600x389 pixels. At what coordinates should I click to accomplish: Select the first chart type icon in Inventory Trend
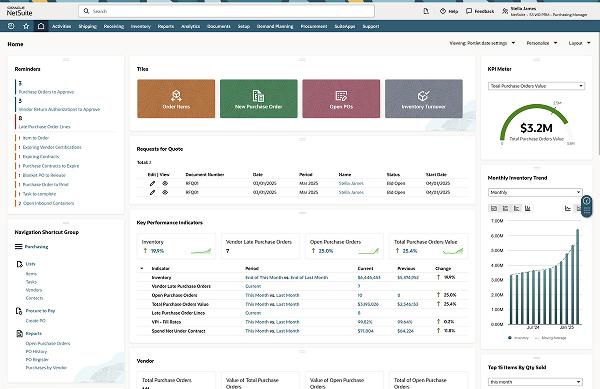click(x=494, y=208)
